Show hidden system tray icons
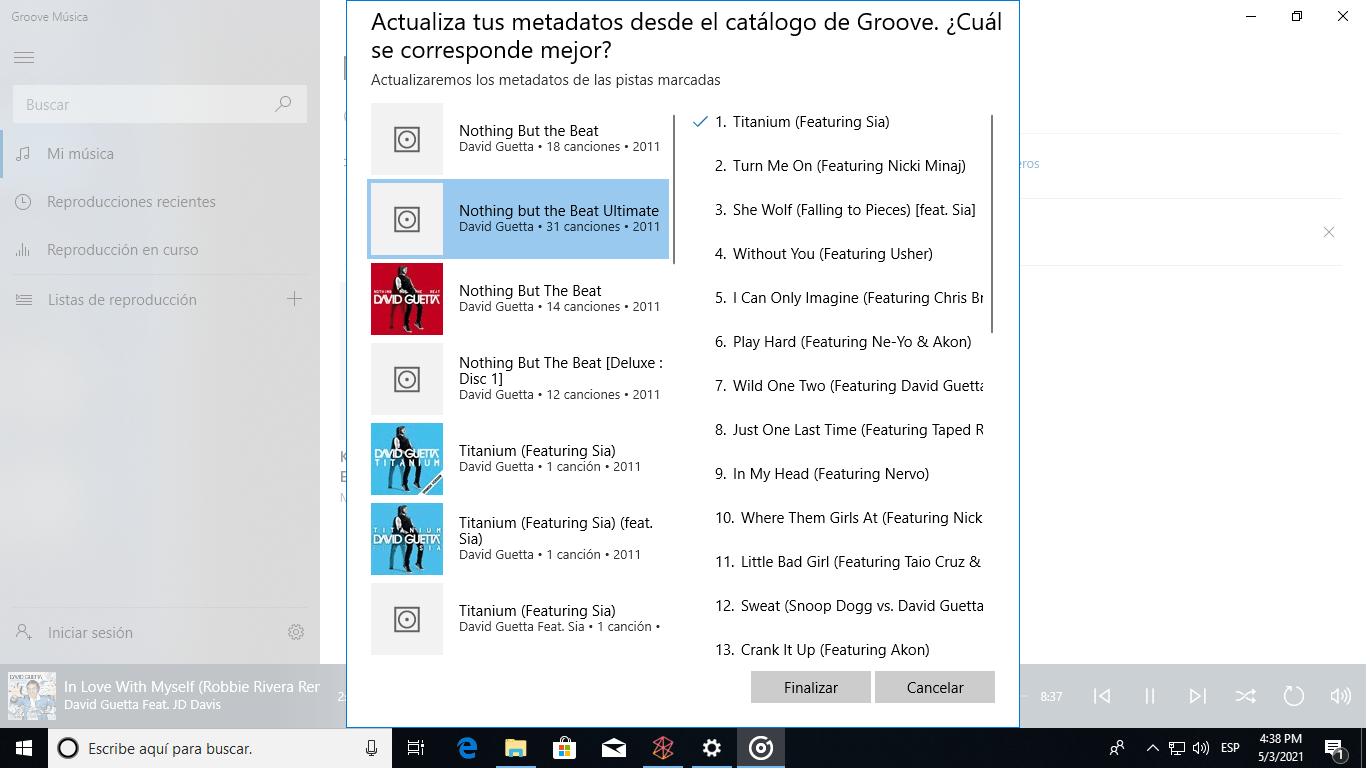The width and height of the screenshot is (1366, 768). (1152, 748)
